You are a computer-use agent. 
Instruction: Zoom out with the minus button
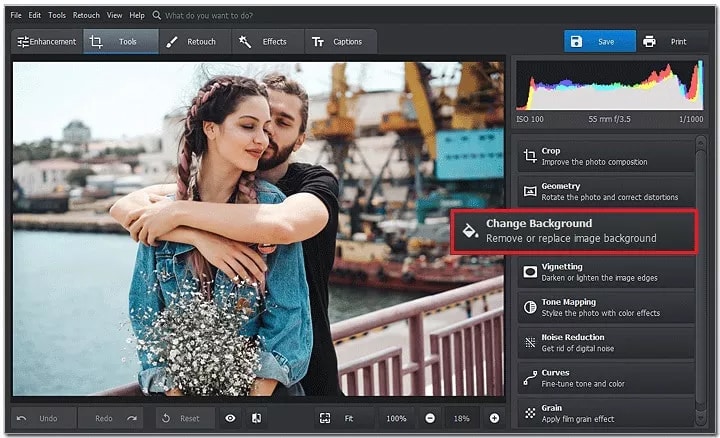click(430, 418)
